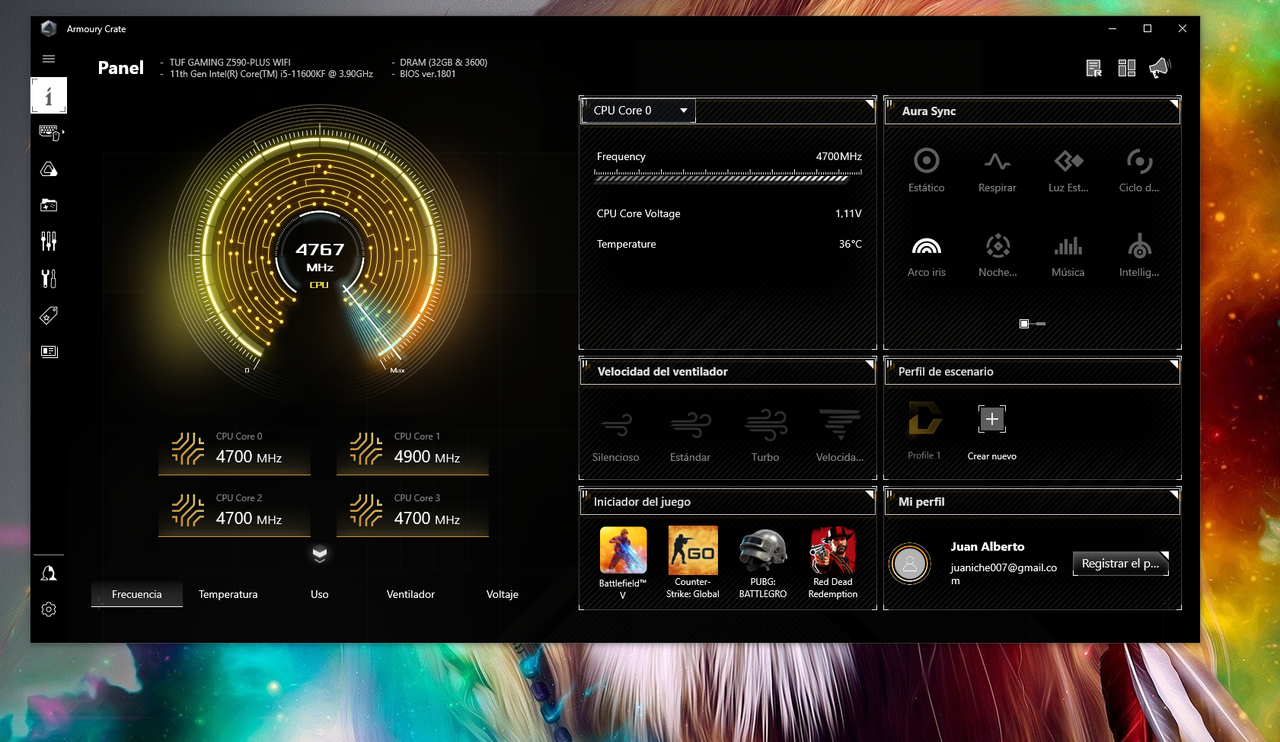
Task: Launch PUBG: BATTLEGRO from game launcher
Action: coord(763,564)
